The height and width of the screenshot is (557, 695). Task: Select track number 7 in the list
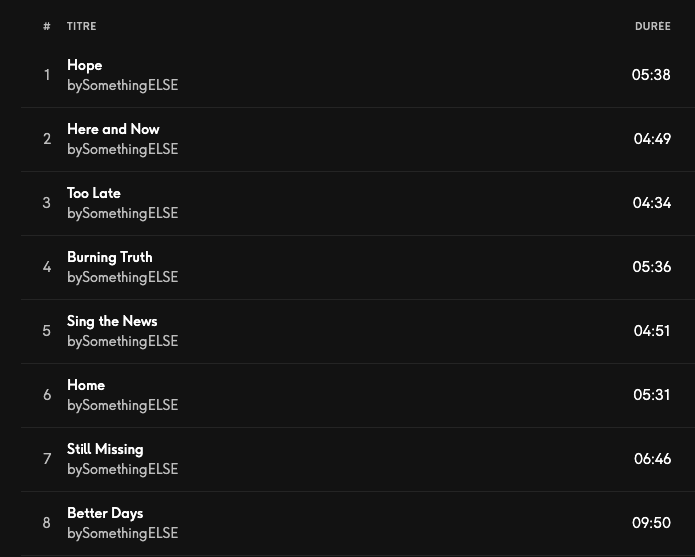coord(47,459)
